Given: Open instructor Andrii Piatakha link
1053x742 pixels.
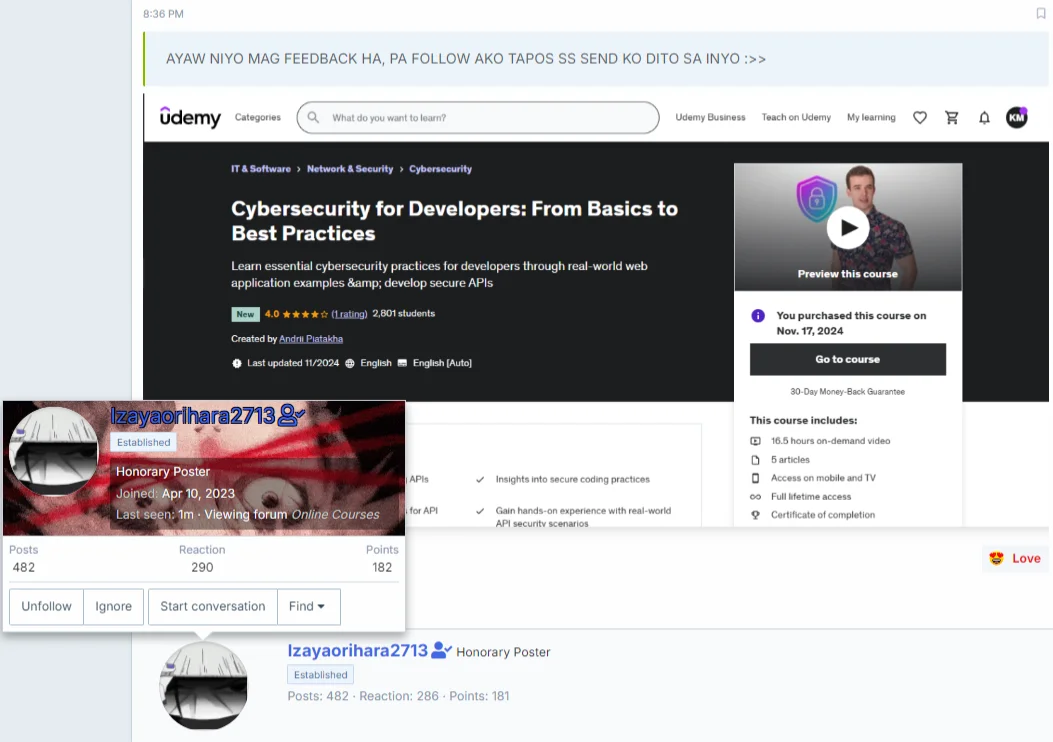Looking at the screenshot, I should (x=311, y=339).
